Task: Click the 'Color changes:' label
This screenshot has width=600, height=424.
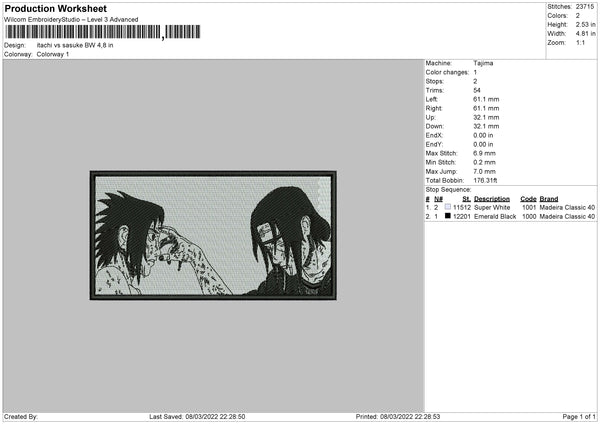Action: point(447,72)
